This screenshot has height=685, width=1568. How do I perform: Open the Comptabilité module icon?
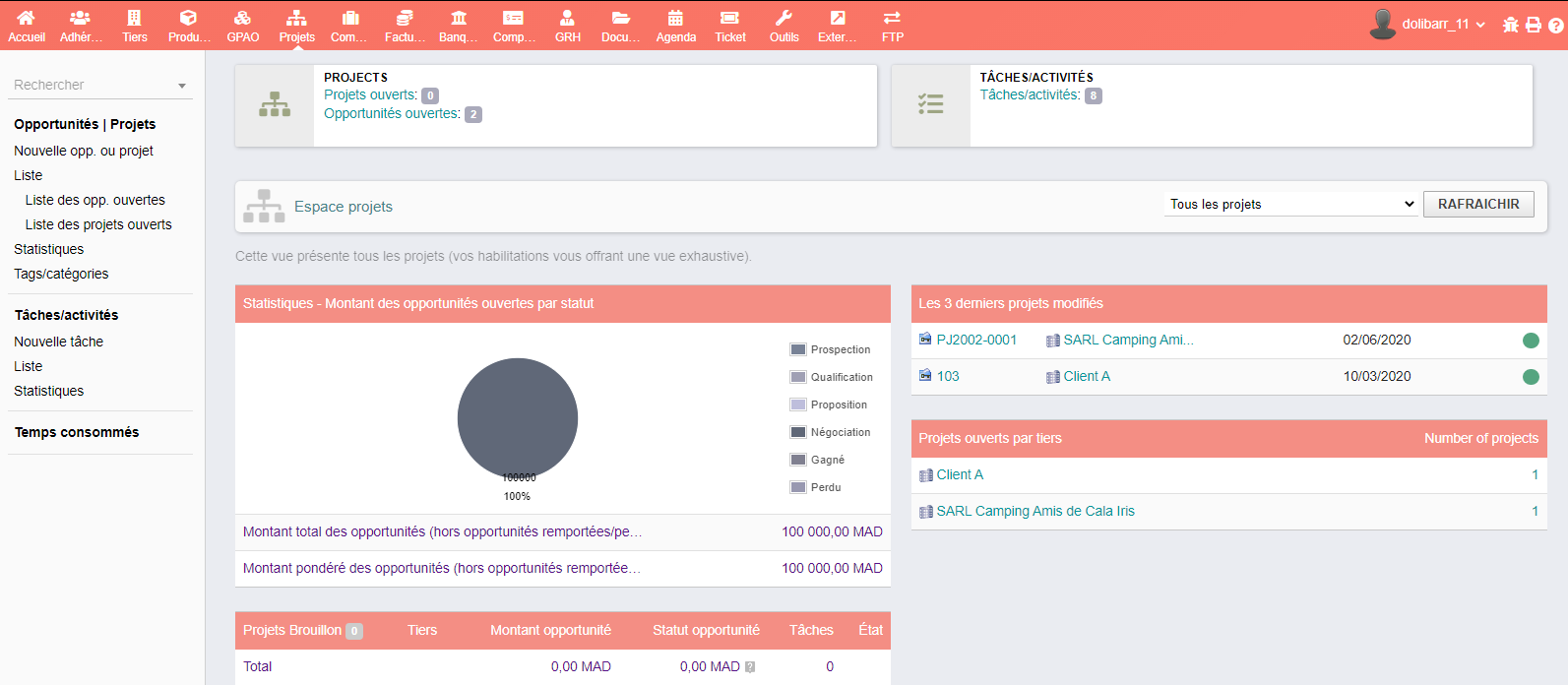click(513, 18)
